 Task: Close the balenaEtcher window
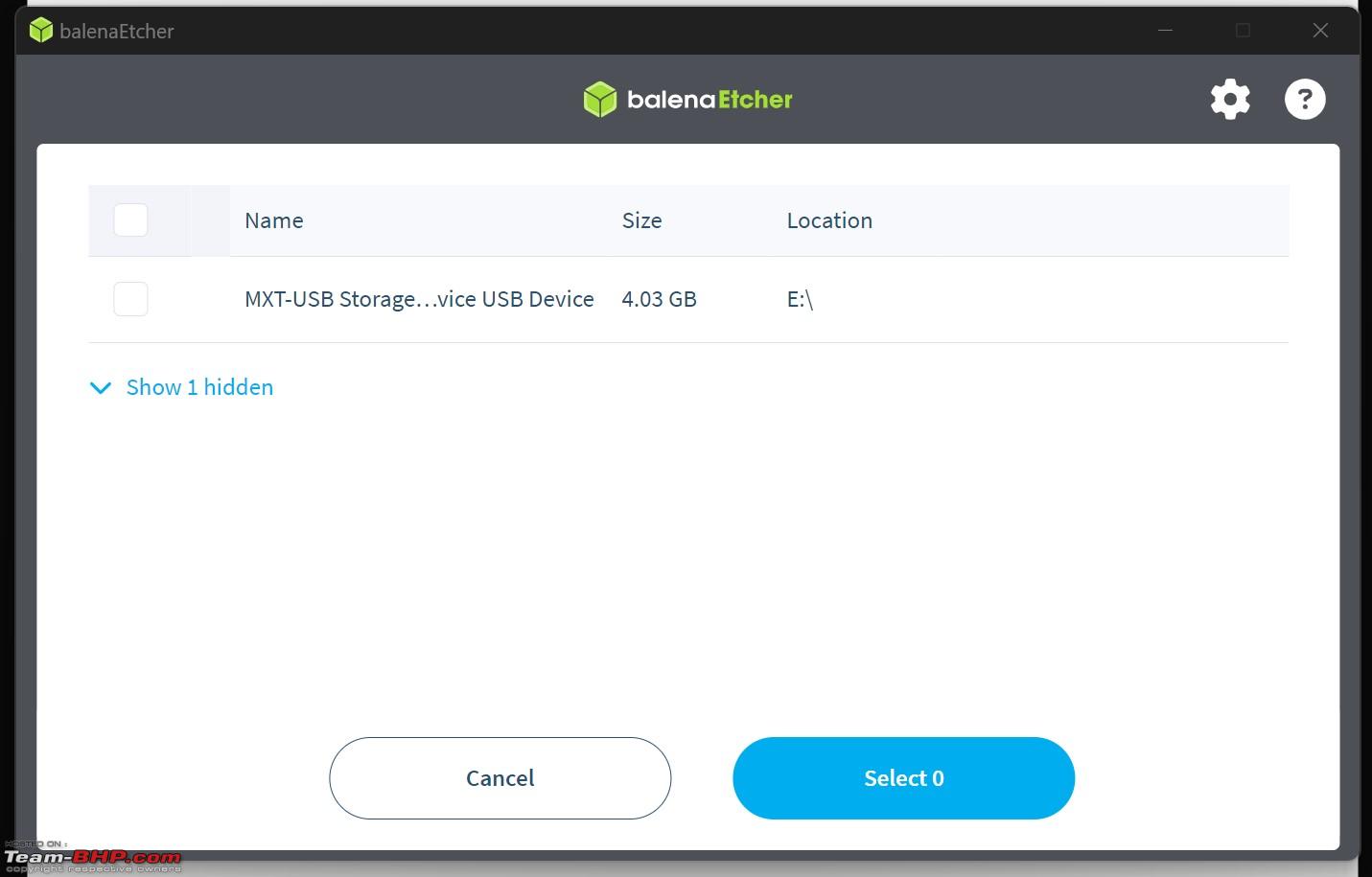click(1320, 31)
